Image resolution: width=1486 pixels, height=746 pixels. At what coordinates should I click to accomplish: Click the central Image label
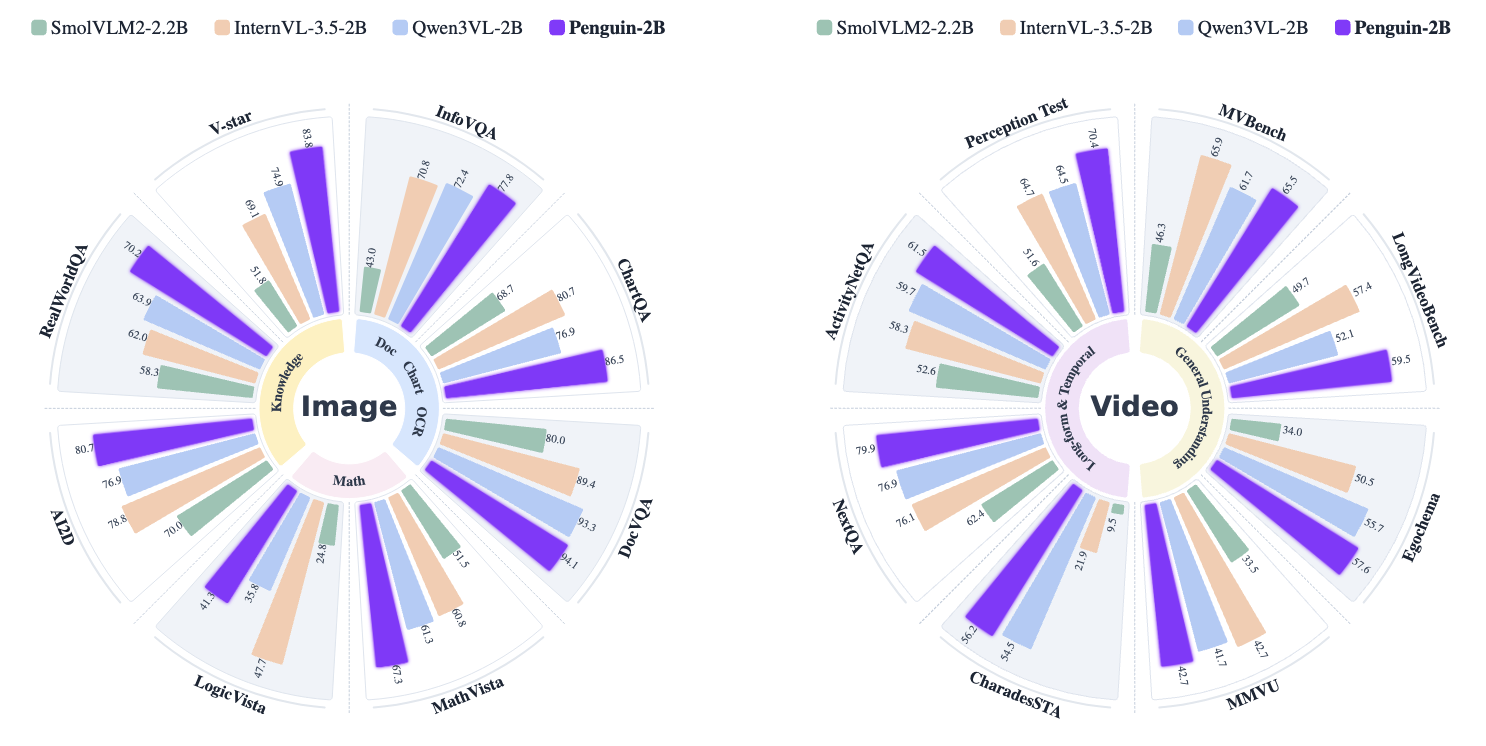[x=349, y=406]
